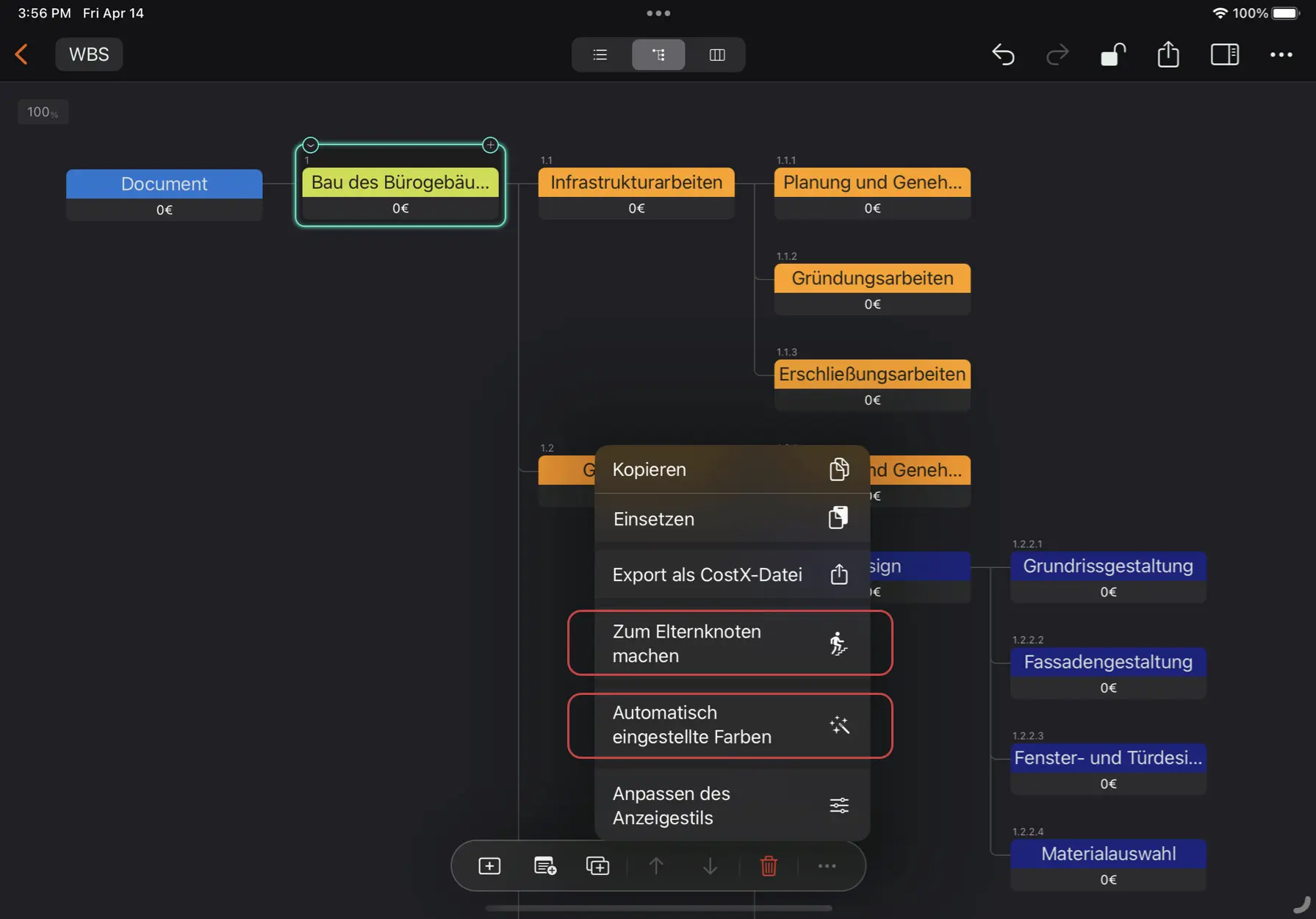Open the top-right more options menu
1316x919 pixels.
(1281, 54)
